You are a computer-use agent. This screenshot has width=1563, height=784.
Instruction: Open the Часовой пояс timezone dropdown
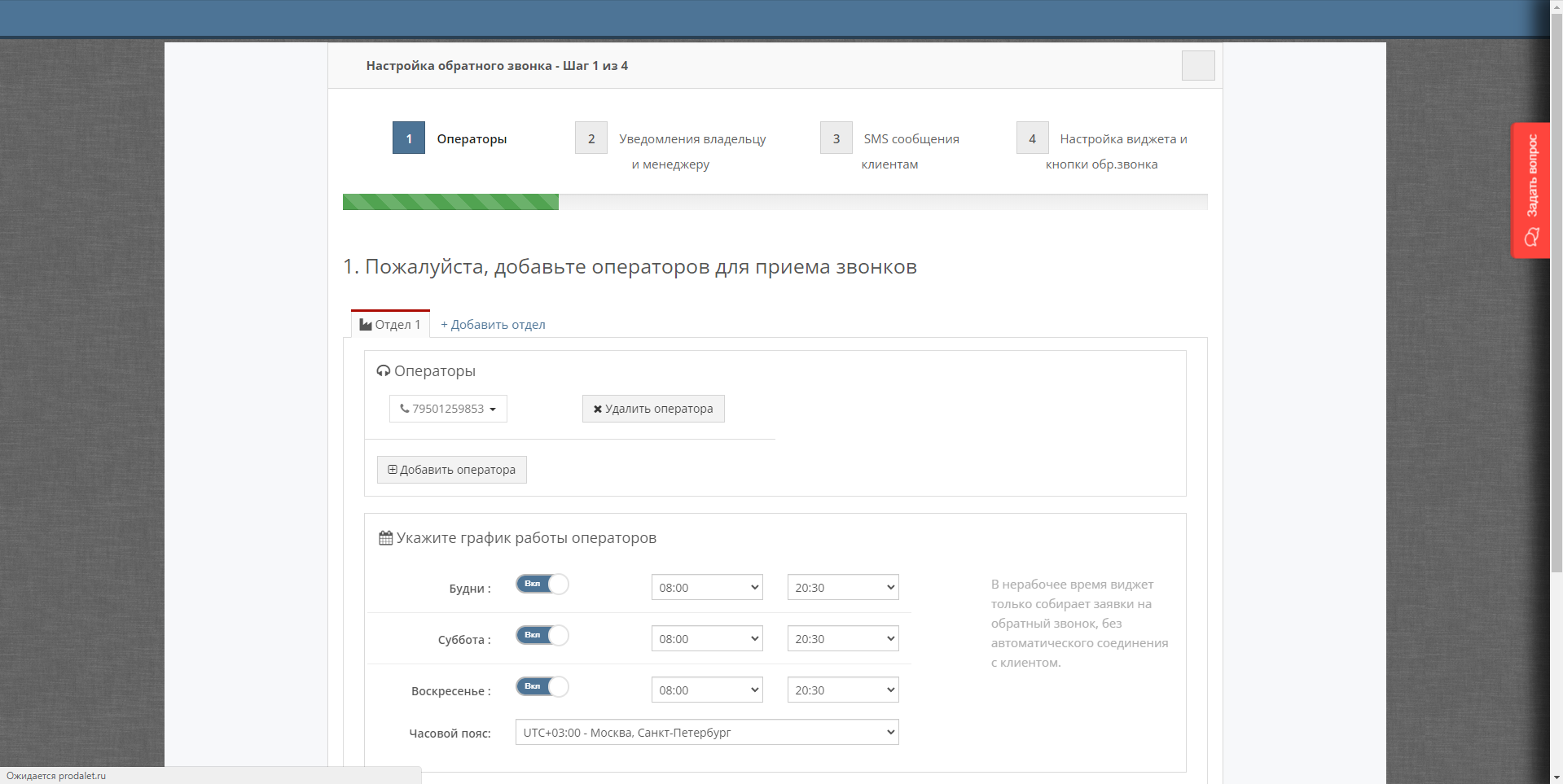[x=707, y=733]
